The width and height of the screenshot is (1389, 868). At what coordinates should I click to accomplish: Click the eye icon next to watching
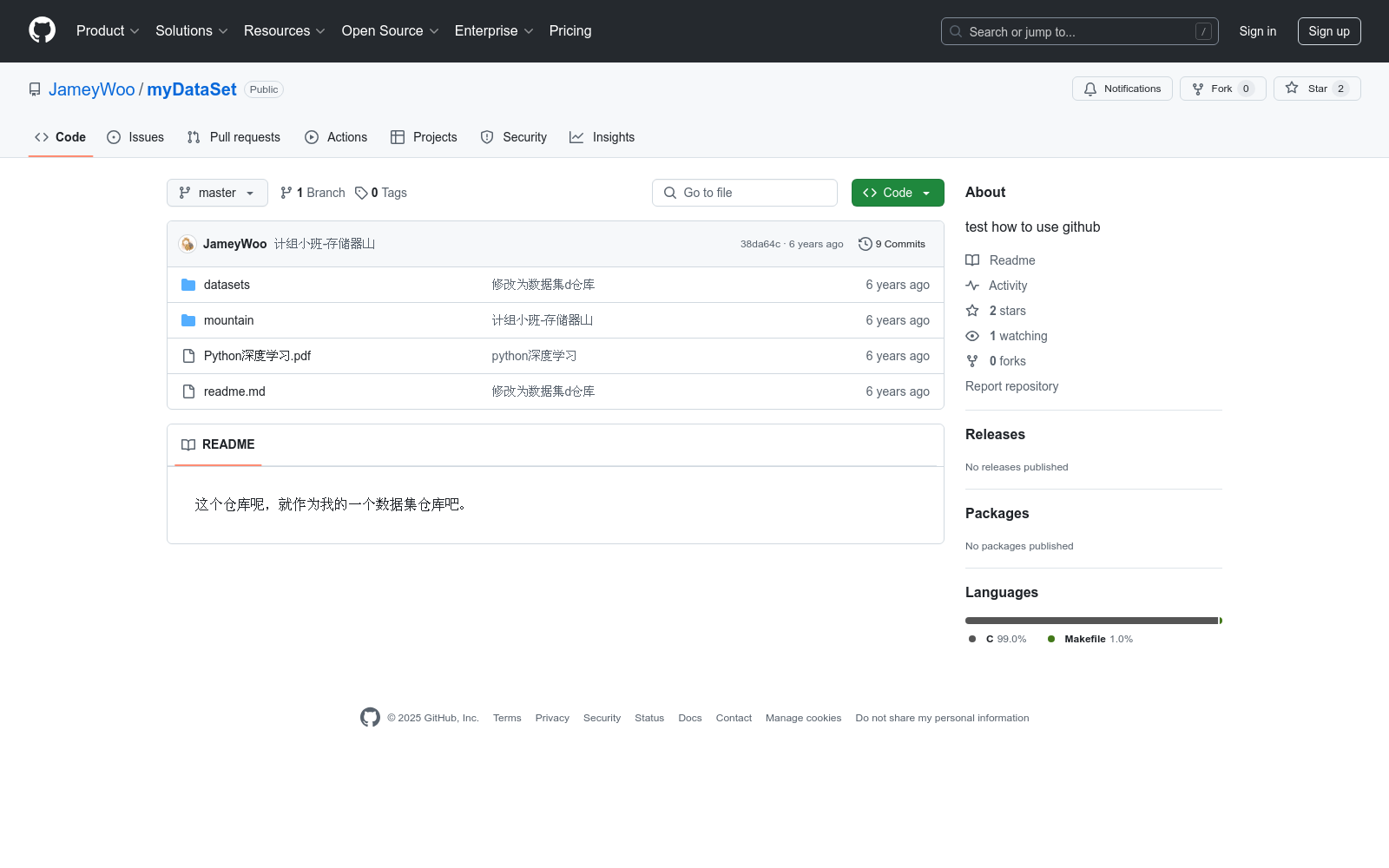coord(972,336)
